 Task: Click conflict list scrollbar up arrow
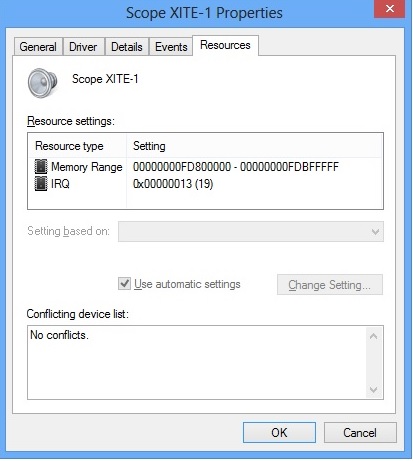(374, 336)
